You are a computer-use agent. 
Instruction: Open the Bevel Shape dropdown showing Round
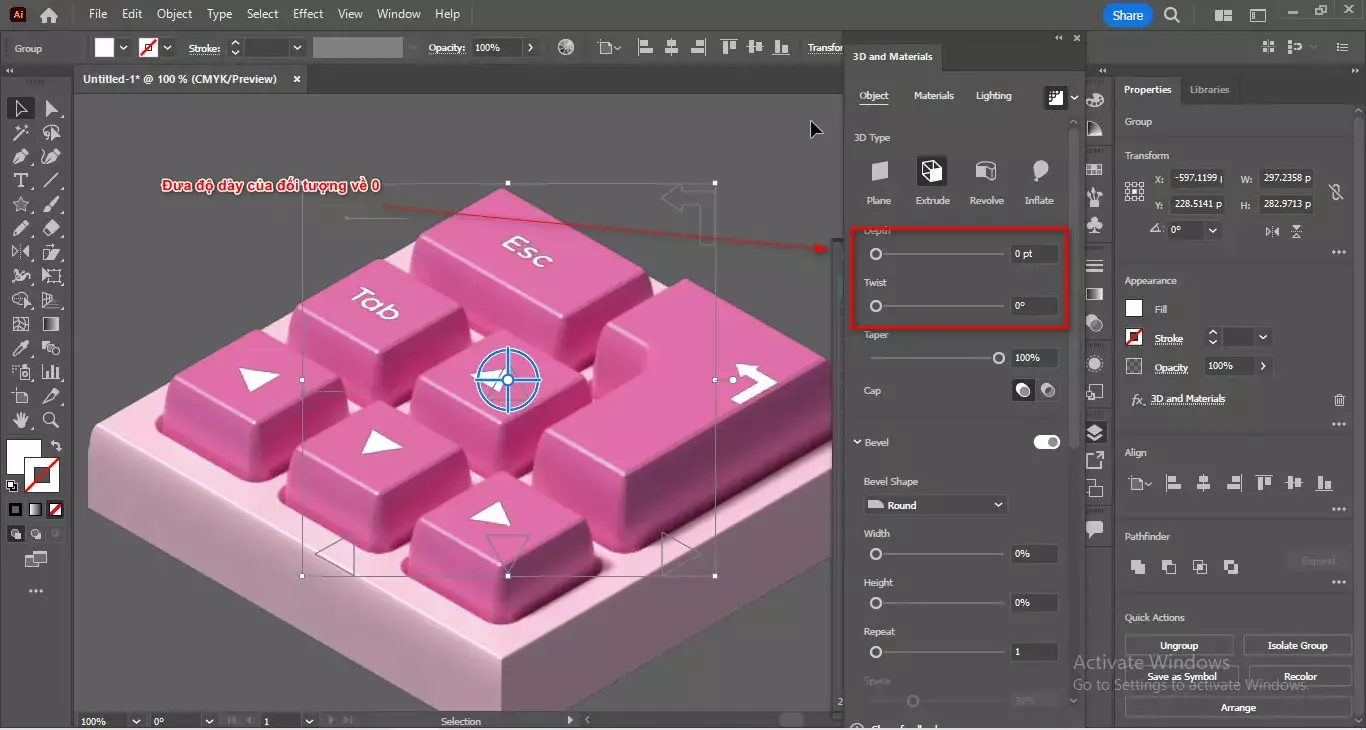point(935,505)
